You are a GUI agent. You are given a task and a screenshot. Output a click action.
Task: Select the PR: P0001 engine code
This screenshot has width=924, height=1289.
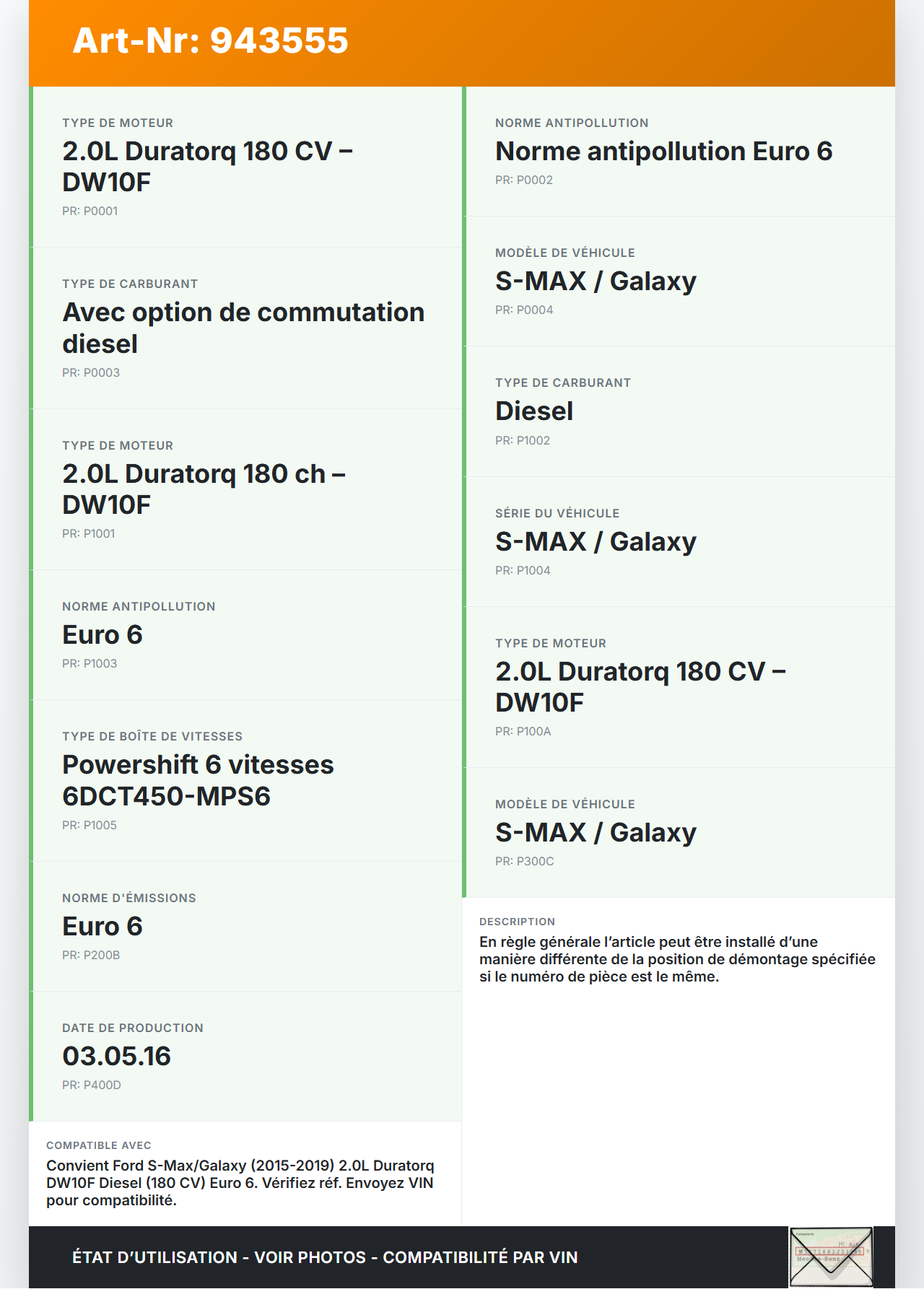[x=90, y=211]
